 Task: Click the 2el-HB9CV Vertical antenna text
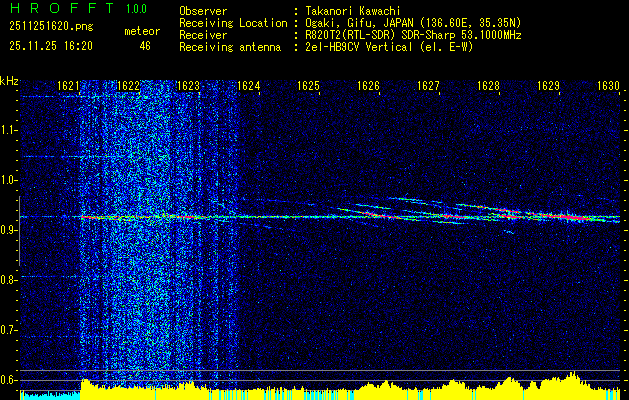[388, 47]
